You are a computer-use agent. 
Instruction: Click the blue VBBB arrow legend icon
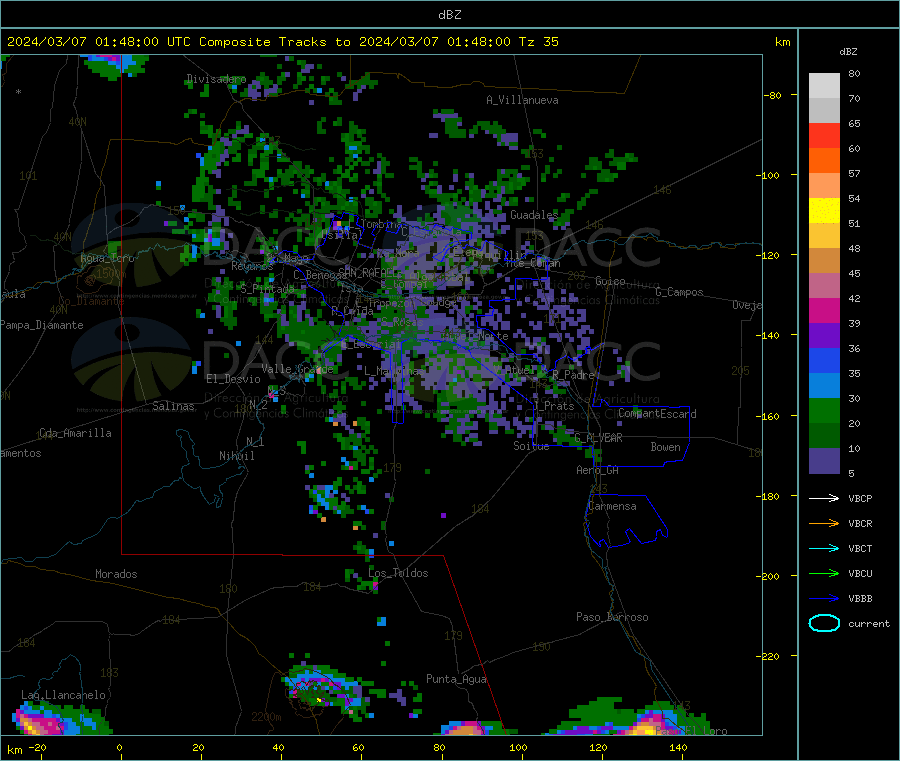point(824,599)
